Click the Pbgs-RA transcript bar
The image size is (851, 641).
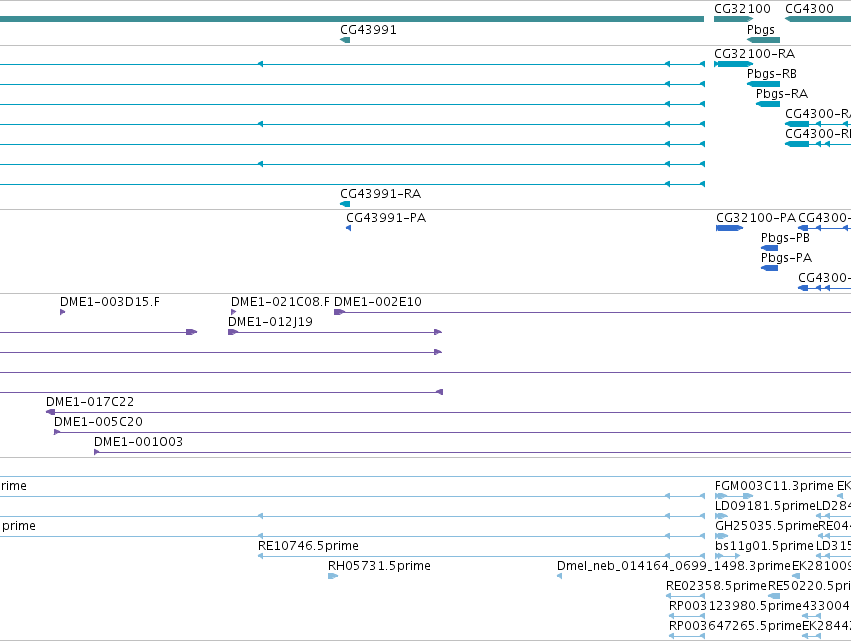pyautogui.click(x=768, y=104)
